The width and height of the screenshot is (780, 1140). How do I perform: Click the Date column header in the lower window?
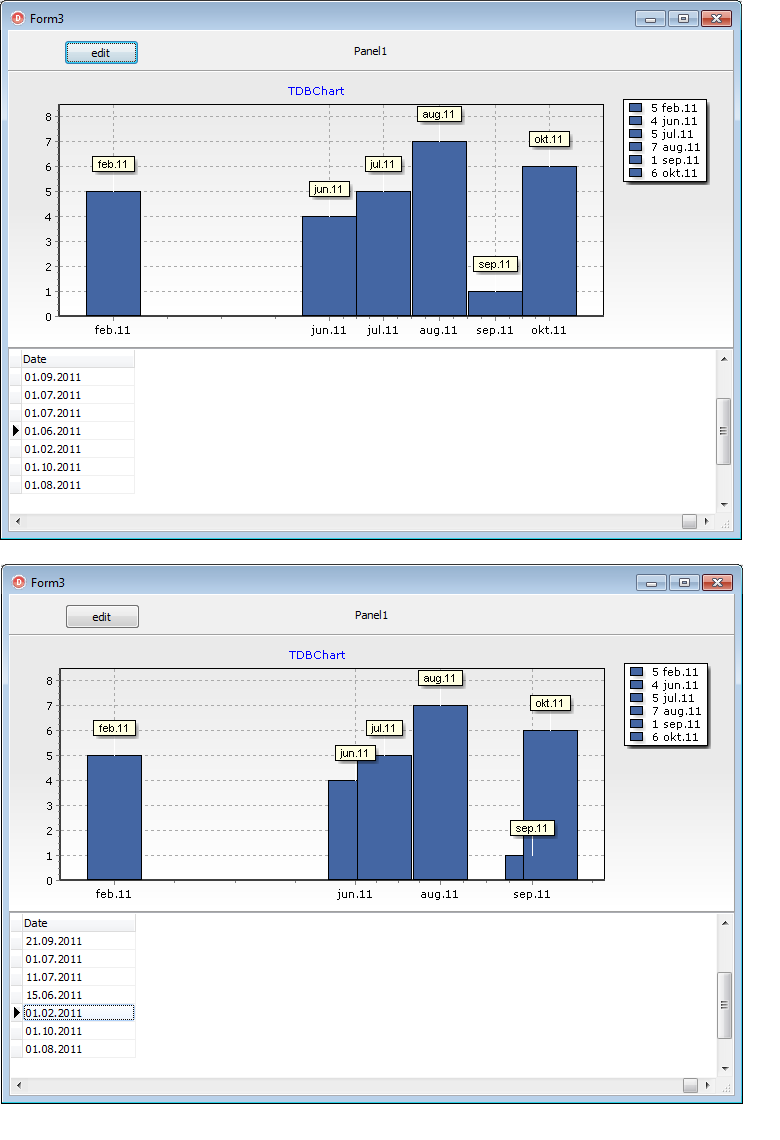click(79, 923)
